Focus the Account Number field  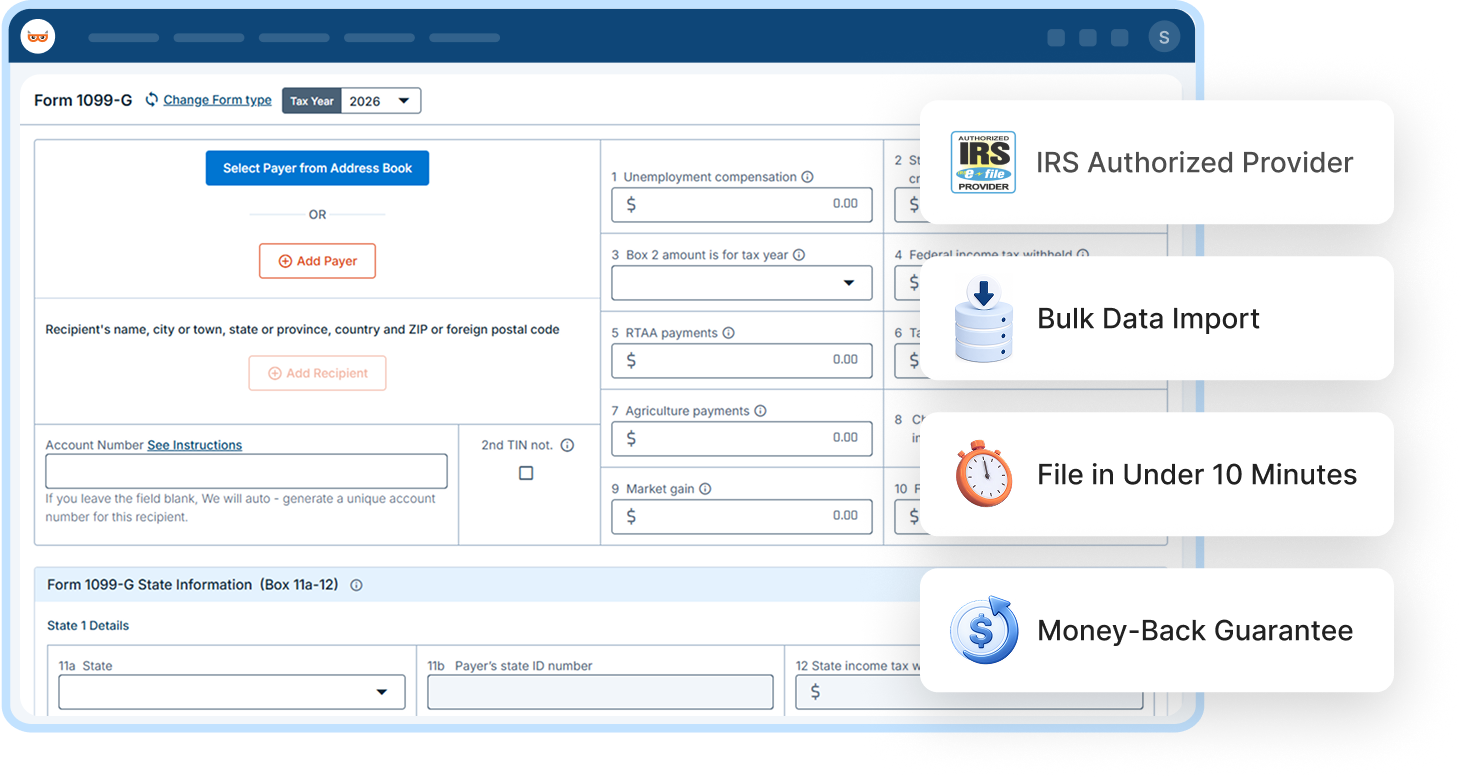(246, 471)
